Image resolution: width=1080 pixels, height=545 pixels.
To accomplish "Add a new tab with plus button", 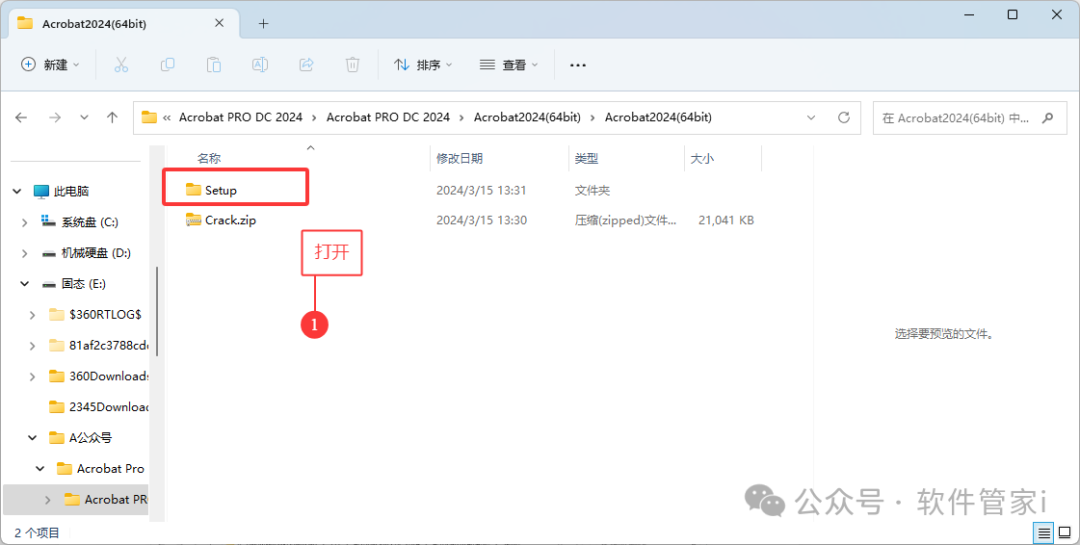I will [263, 23].
